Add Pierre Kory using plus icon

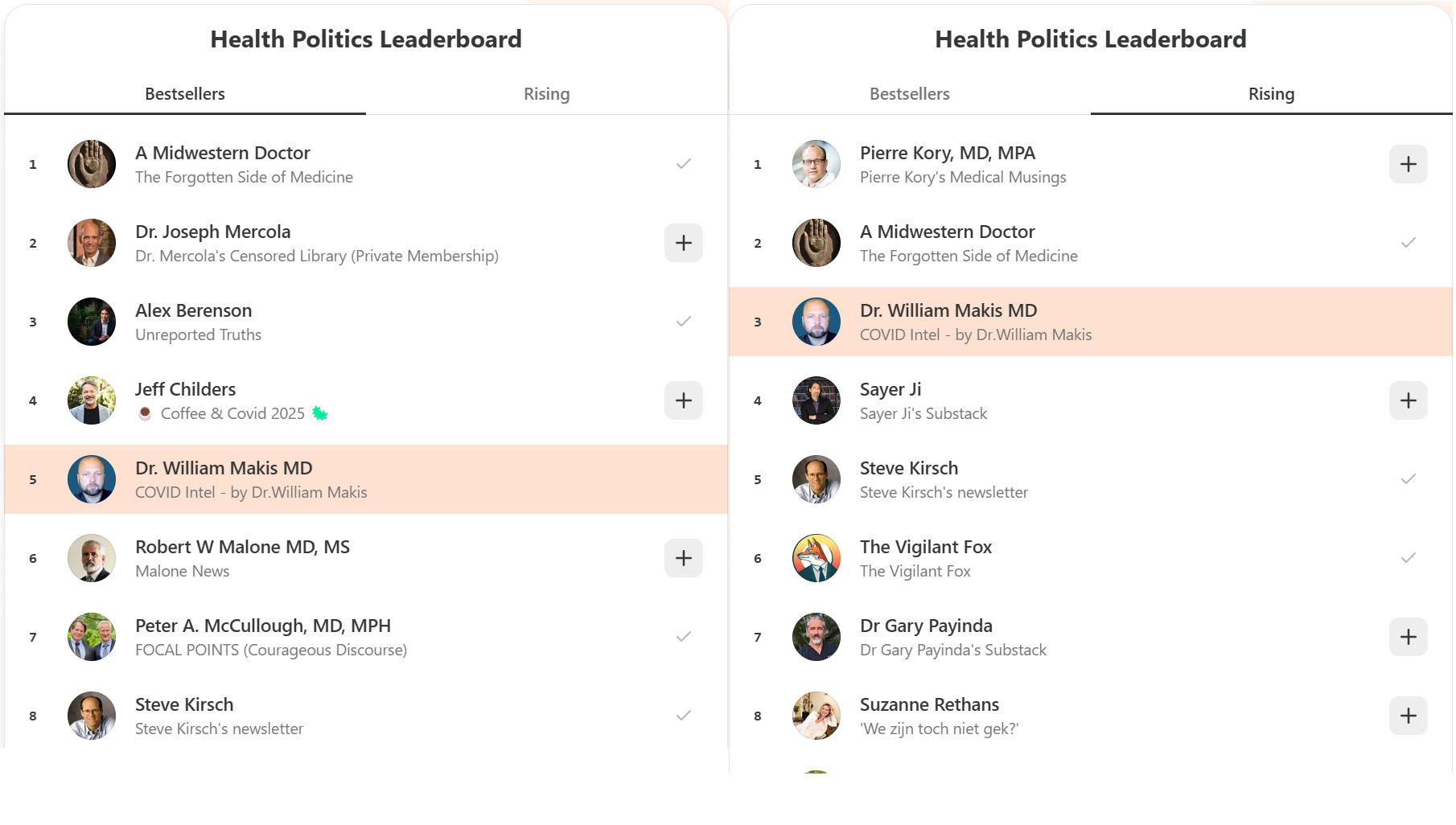1408,164
